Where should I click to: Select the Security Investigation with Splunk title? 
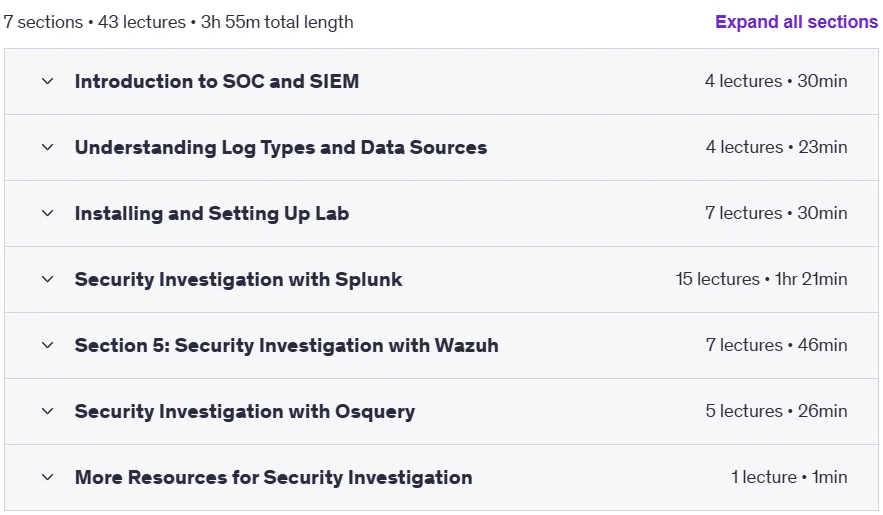tap(239, 280)
